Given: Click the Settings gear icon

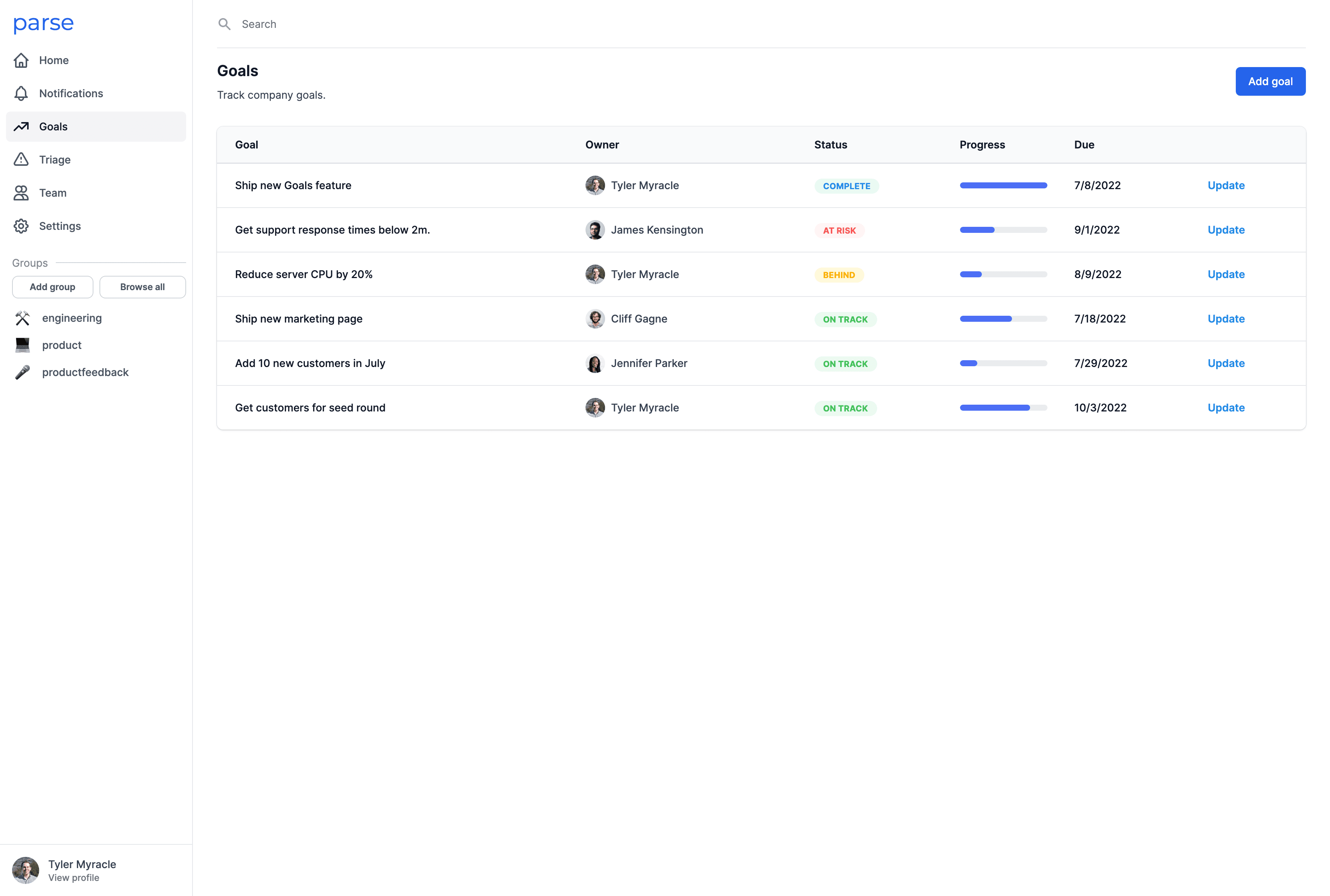Looking at the screenshot, I should 21,226.
